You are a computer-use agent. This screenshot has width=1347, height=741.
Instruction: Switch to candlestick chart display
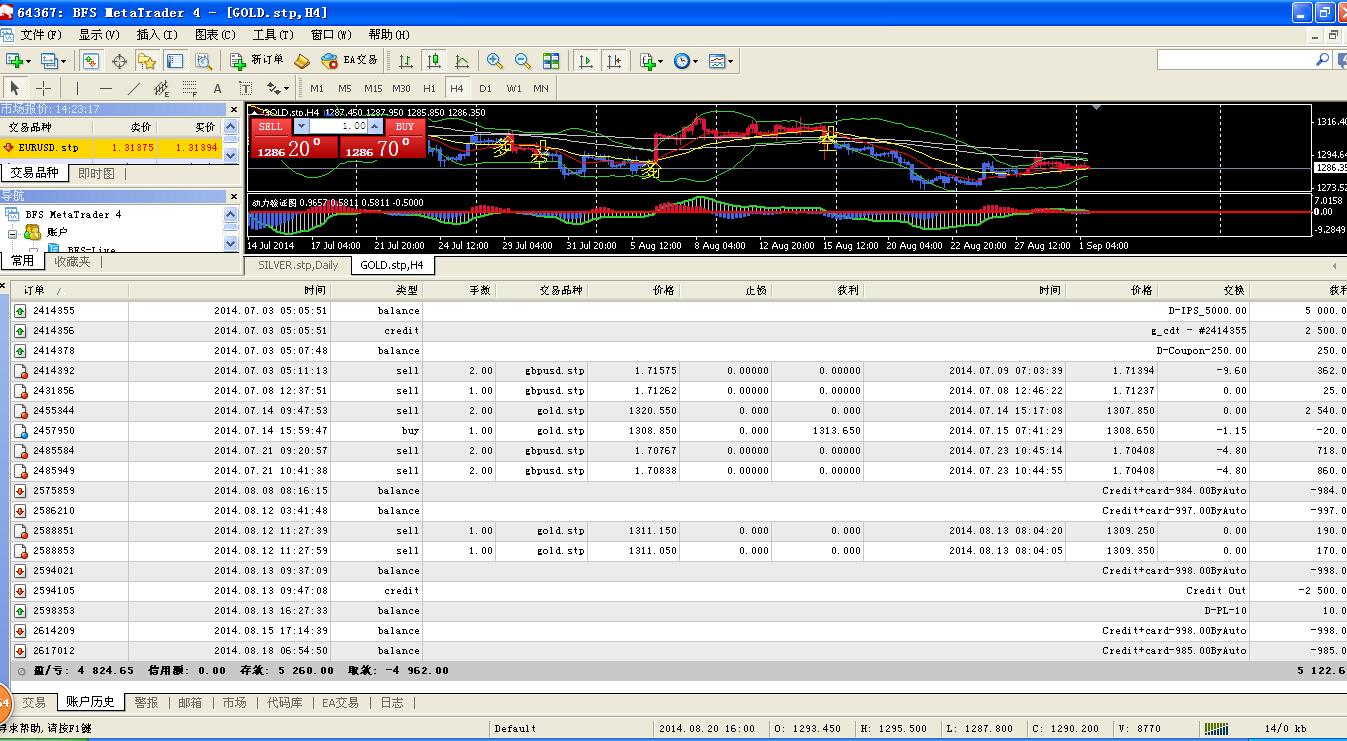tap(434, 61)
